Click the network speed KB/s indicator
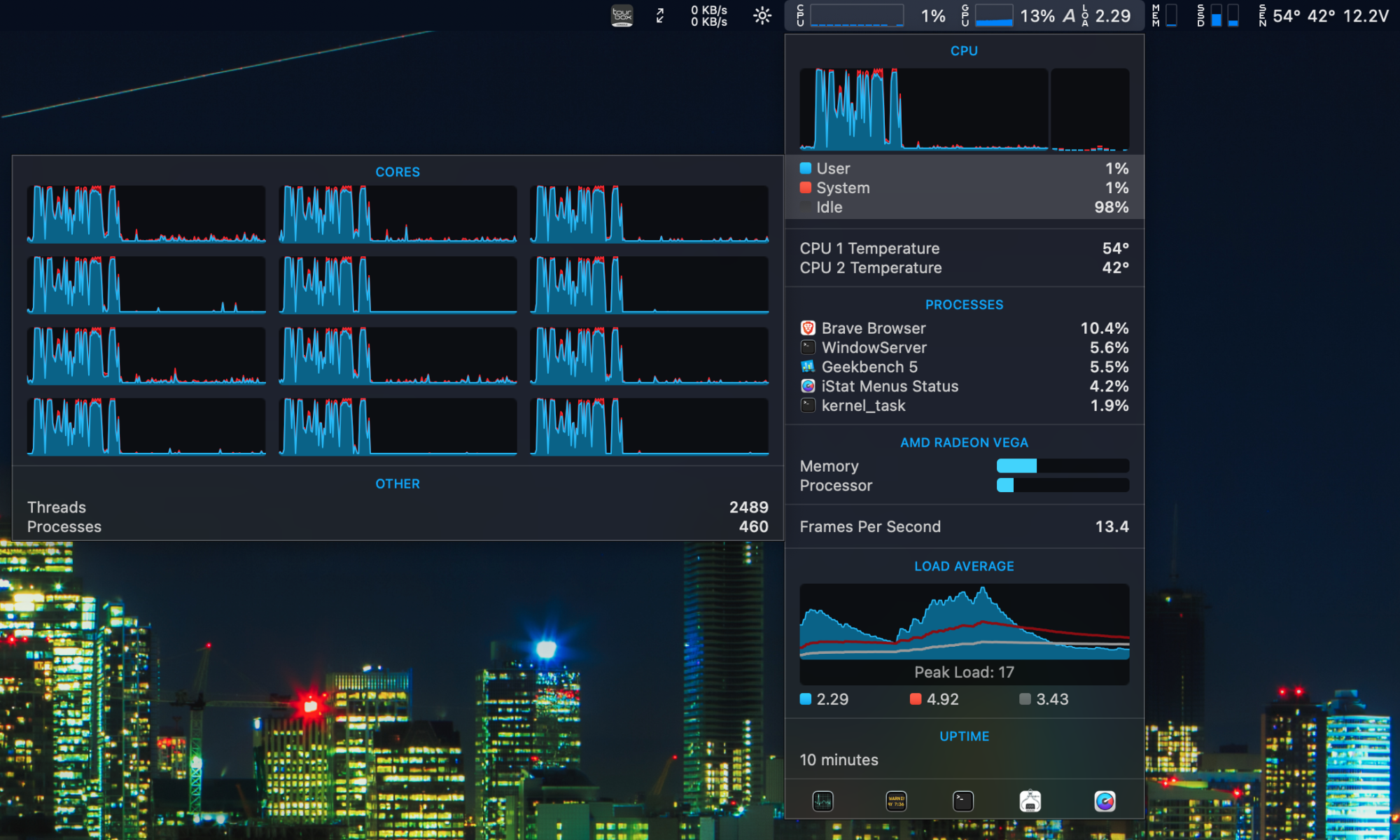The image size is (1400, 840). pos(708,15)
